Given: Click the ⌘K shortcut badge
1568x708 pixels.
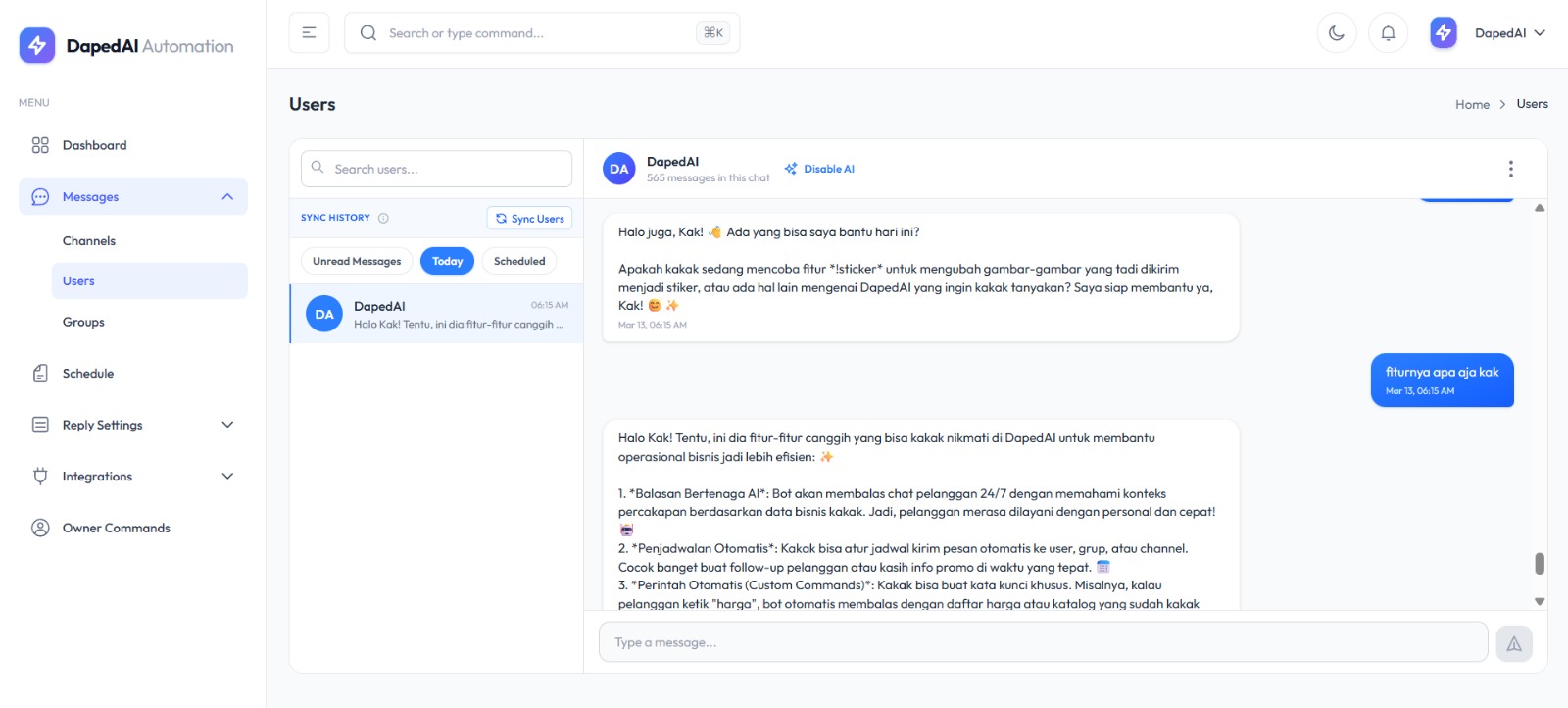Looking at the screenshot, I should coord(713,33).
